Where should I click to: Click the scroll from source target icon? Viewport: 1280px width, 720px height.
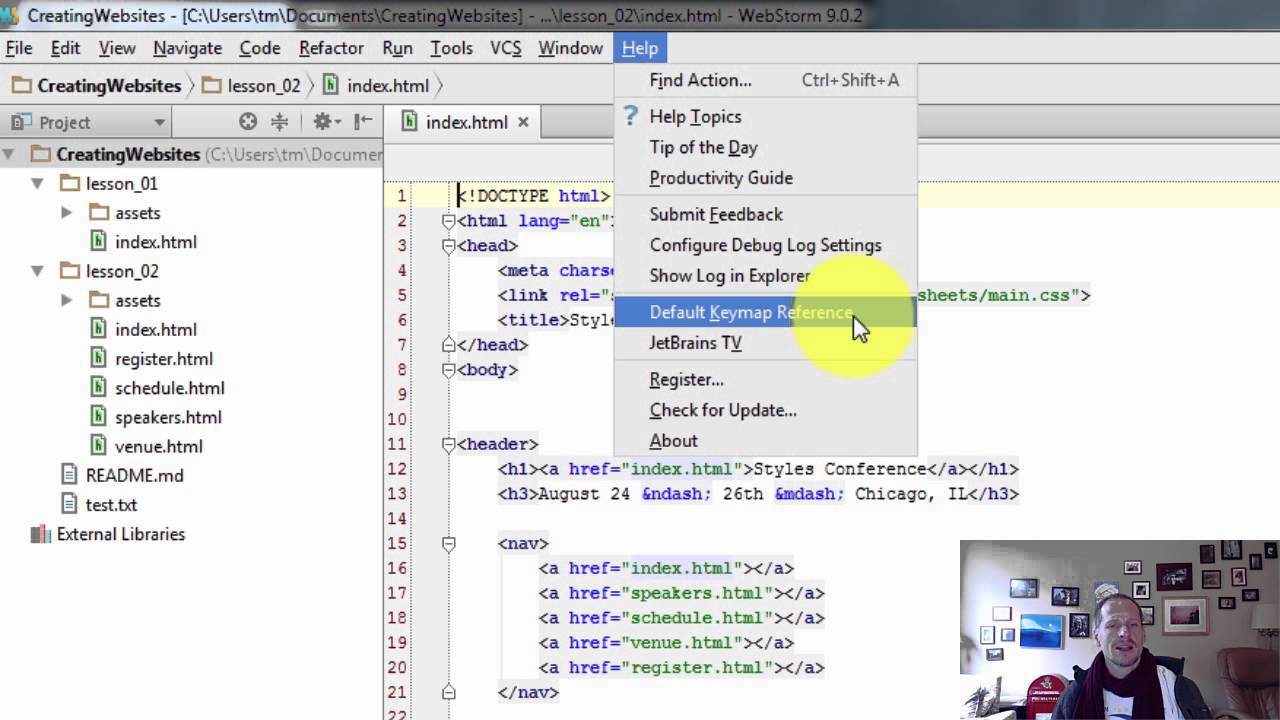(x=248, y=122)
